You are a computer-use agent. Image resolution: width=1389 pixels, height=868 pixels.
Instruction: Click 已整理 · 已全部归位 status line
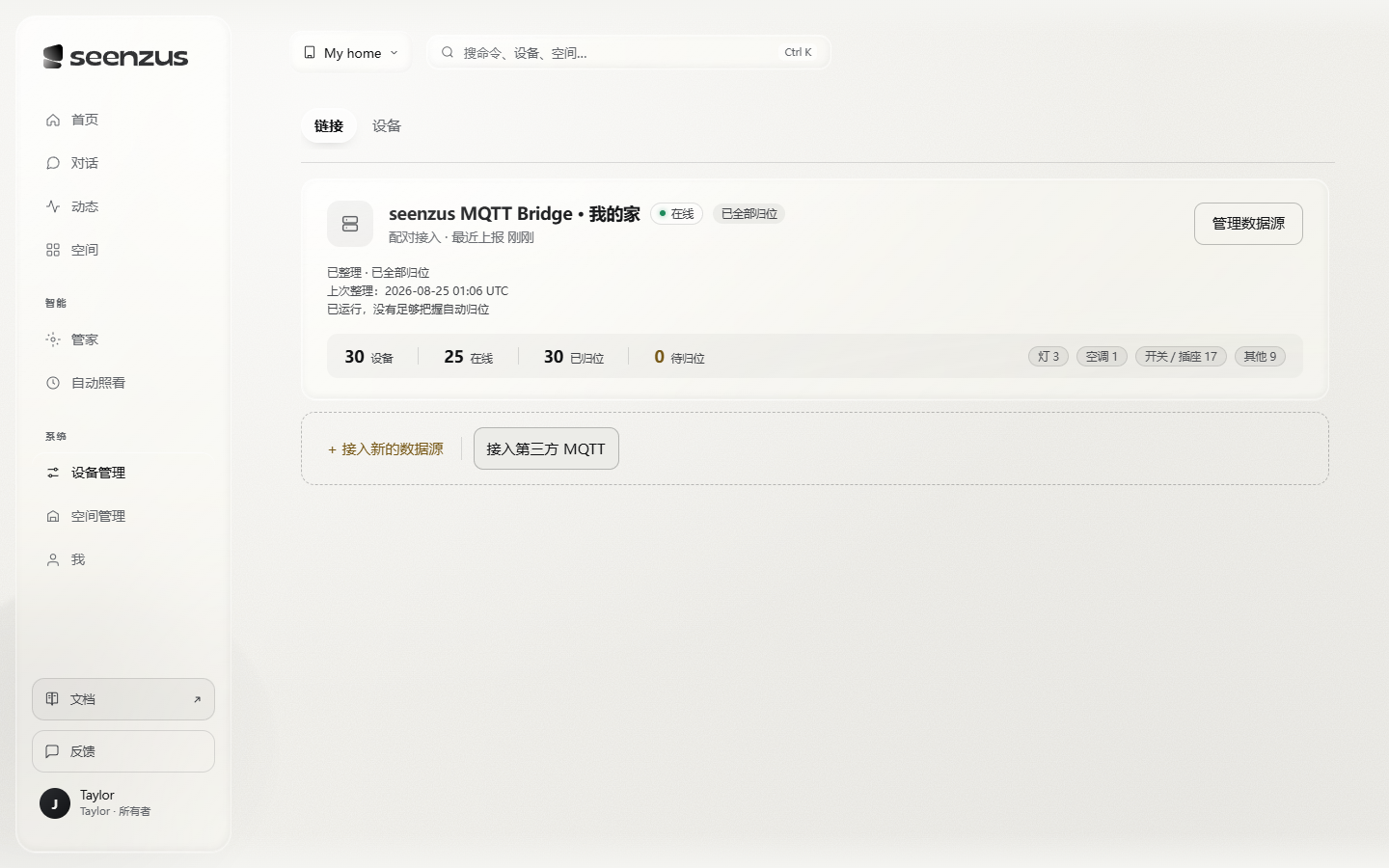[x=378, y=273]
